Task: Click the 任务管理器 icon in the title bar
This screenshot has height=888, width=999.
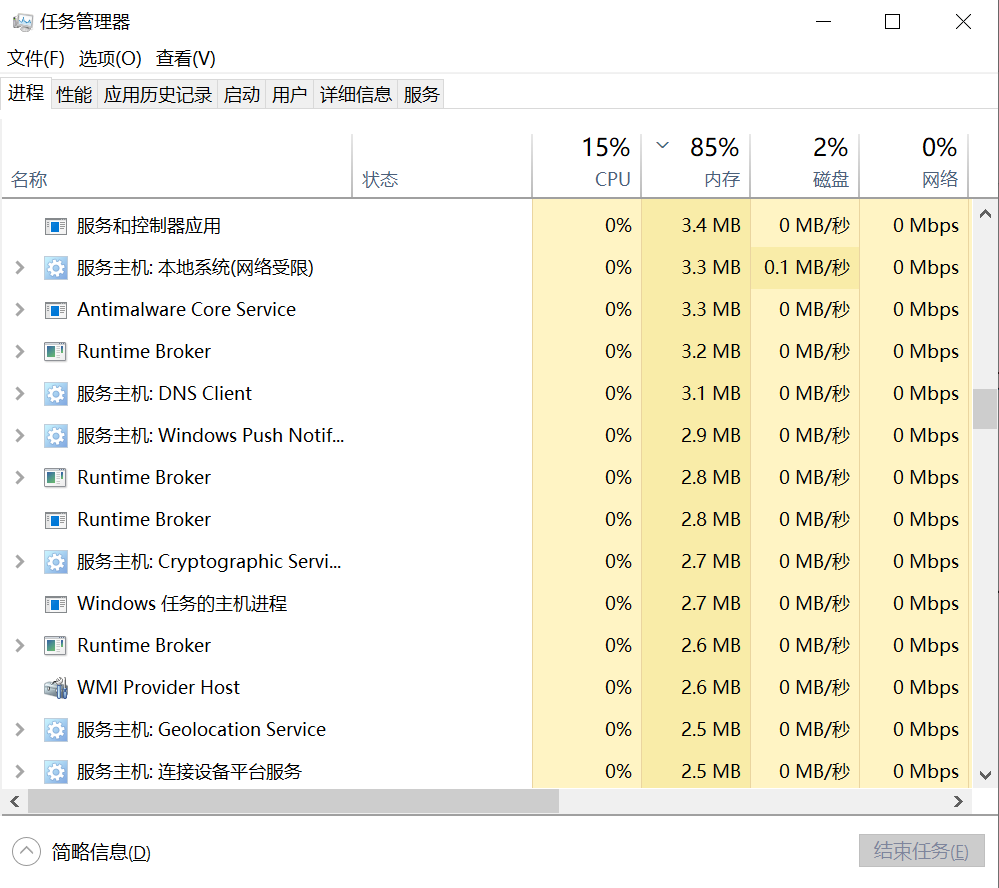Action: [x=22, y=22]
